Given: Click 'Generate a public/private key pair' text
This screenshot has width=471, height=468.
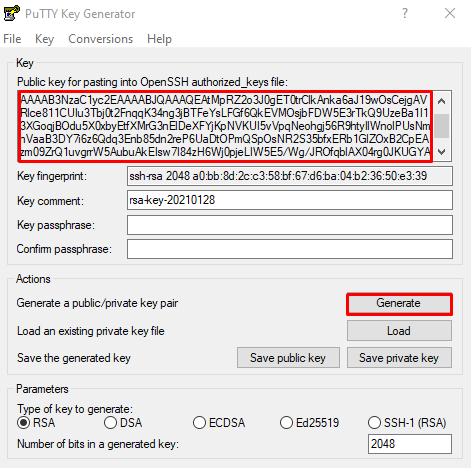Looking at the screenshot, I should click(97, 303).
